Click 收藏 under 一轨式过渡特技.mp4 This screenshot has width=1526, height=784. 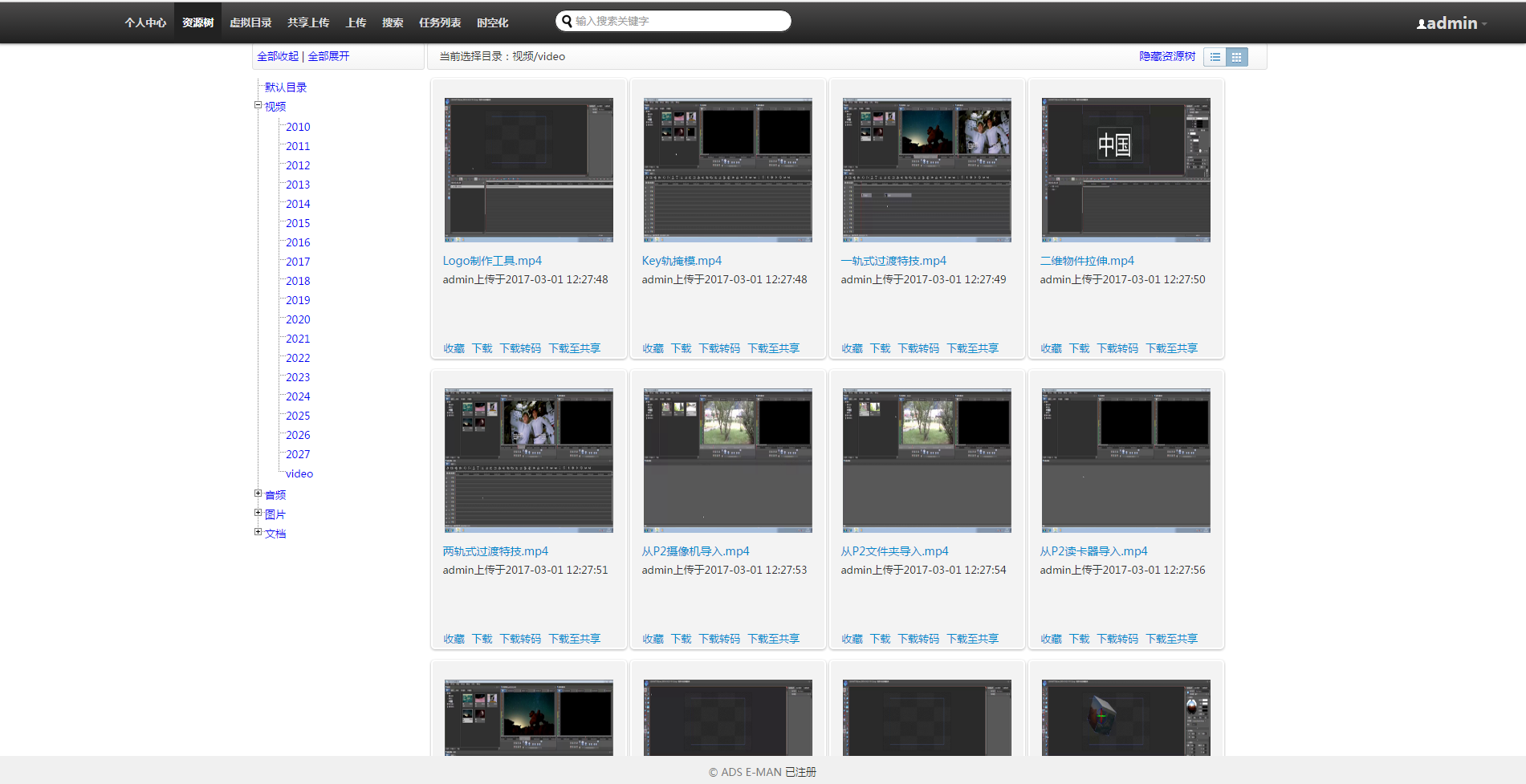click(853, 348)
